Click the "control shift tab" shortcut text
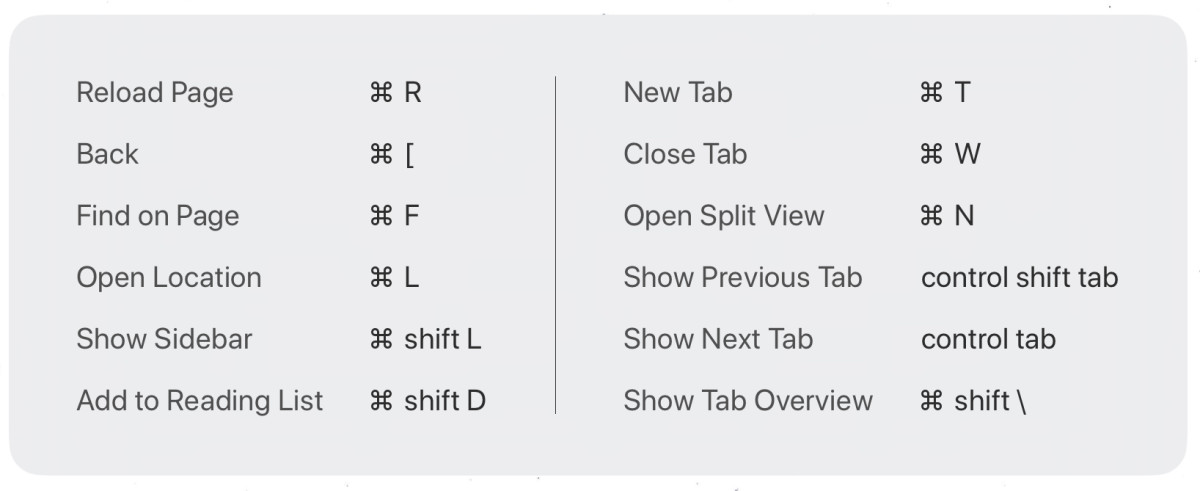 [x=1019, y=278]
